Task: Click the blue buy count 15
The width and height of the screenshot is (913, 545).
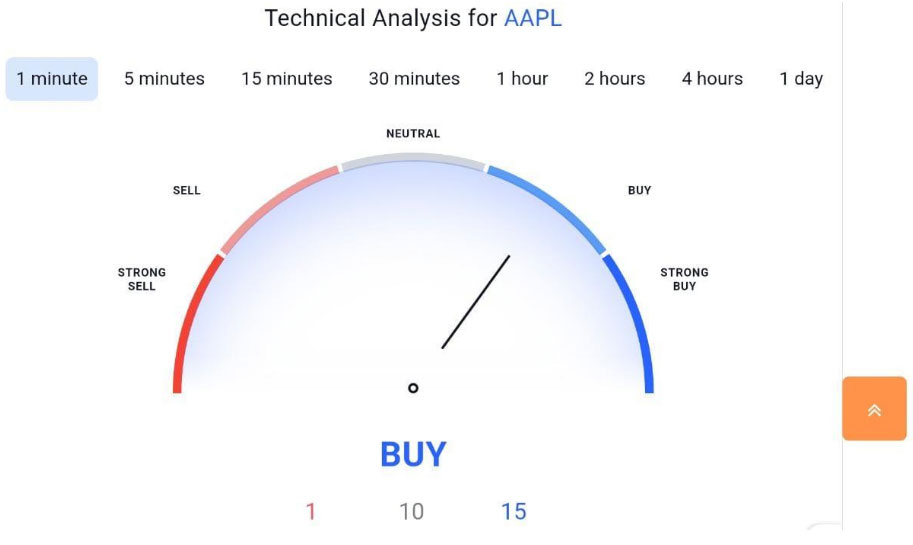Action: click(x=513, y=512)
